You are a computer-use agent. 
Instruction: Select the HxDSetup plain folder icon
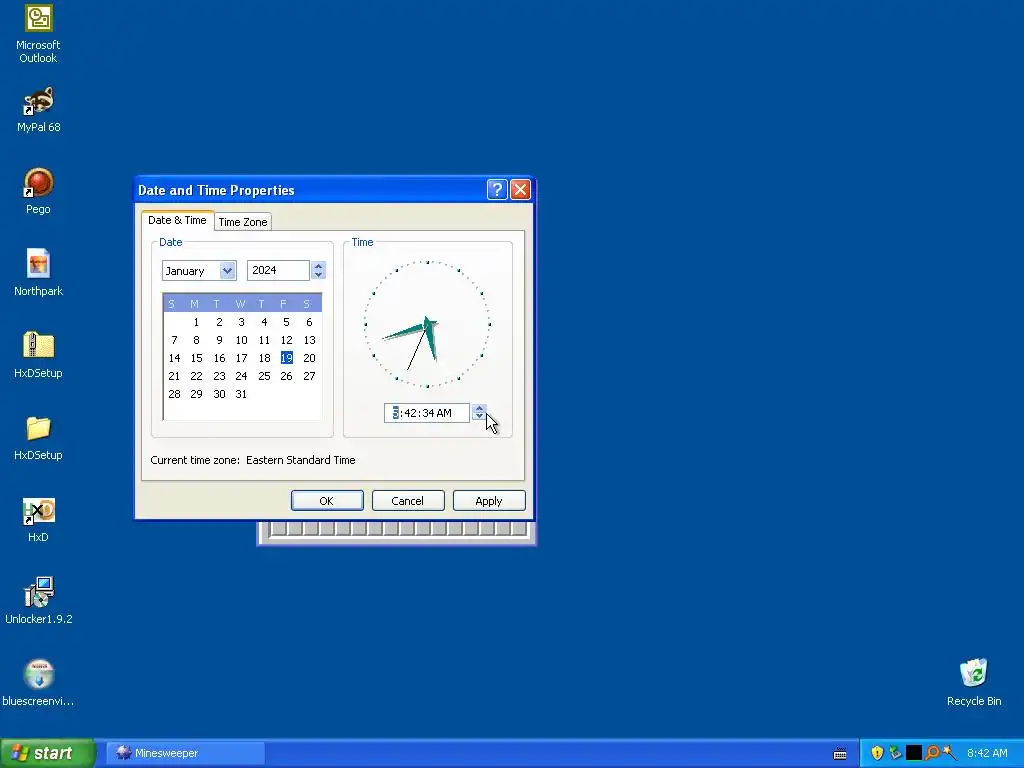(38, 437)
